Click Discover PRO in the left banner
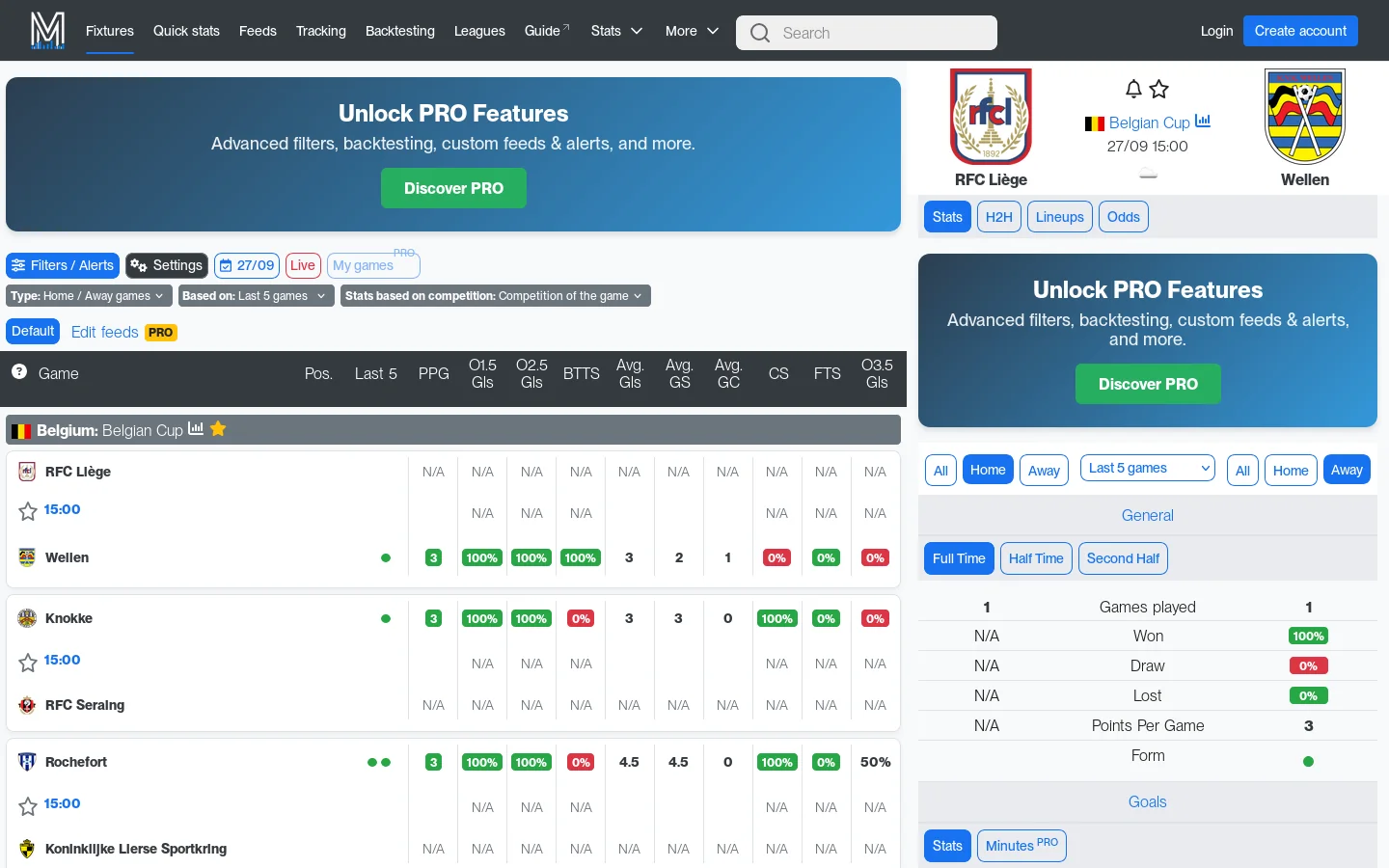This screenshot has height=868, width=1389. click(x=453, y=188)
